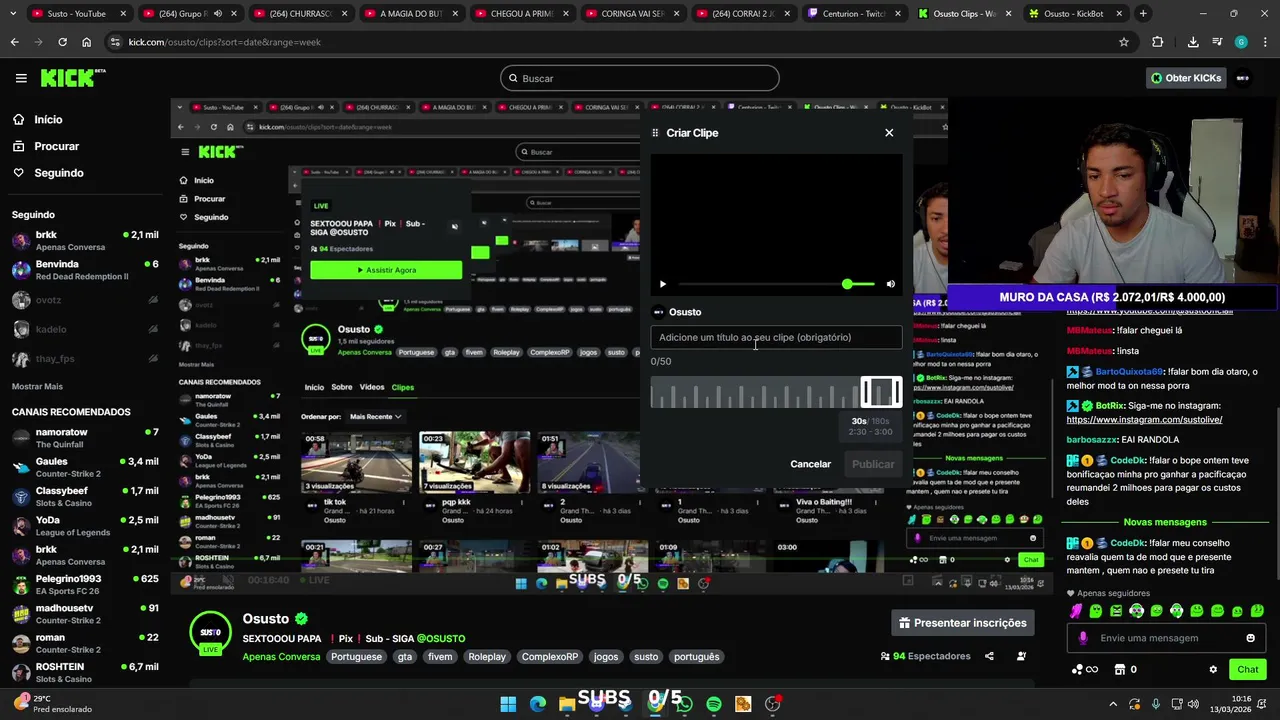Screen dimensions: 1280x720
Task: Open recommended channel Gaules
Action: click(x=85, y=467)
